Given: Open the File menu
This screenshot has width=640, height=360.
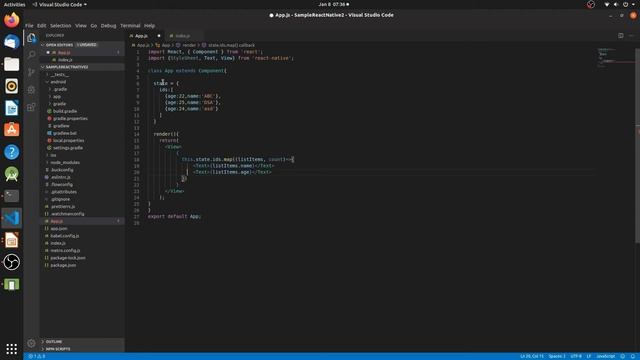Looking at the screenshot, I should 29,25.
